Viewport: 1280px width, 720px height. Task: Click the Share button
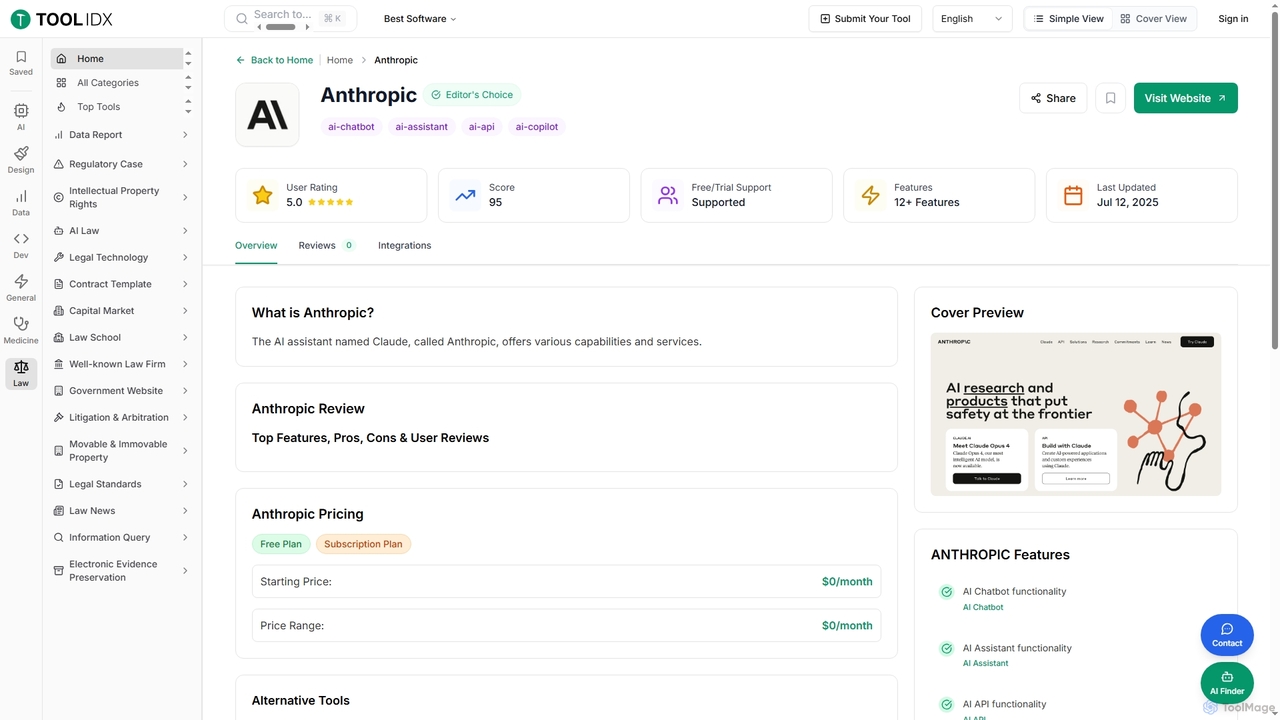point(1053,98)
